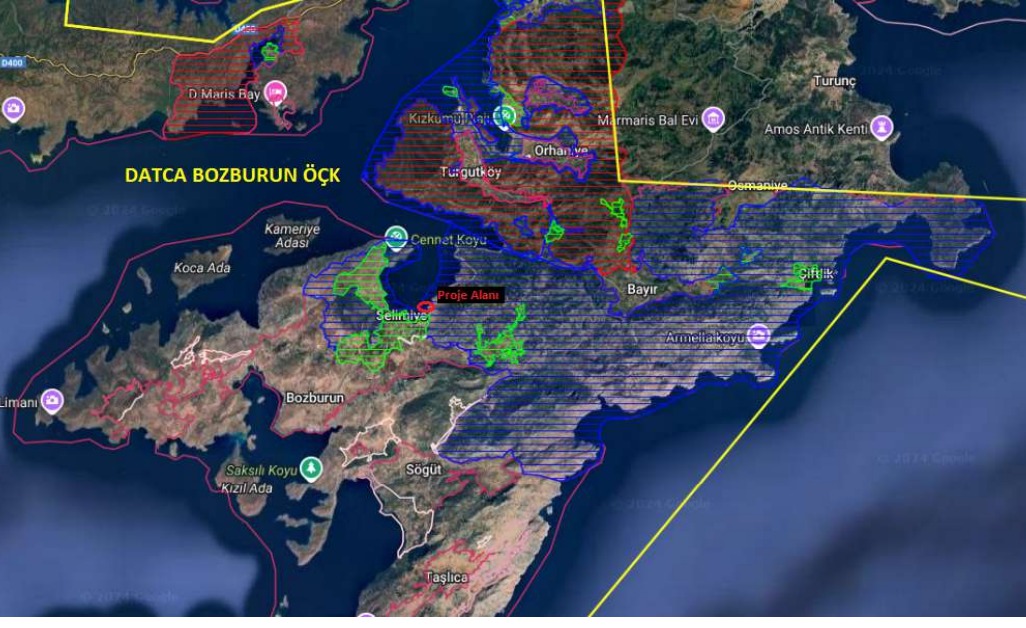Click the Bozburun town label

[315, 397]
